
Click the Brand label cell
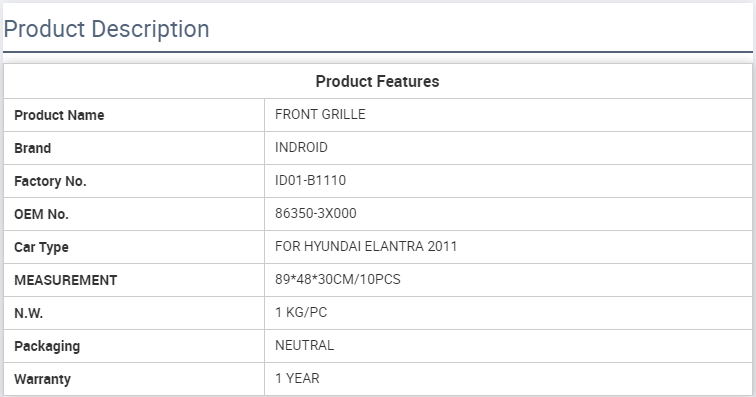134,148
